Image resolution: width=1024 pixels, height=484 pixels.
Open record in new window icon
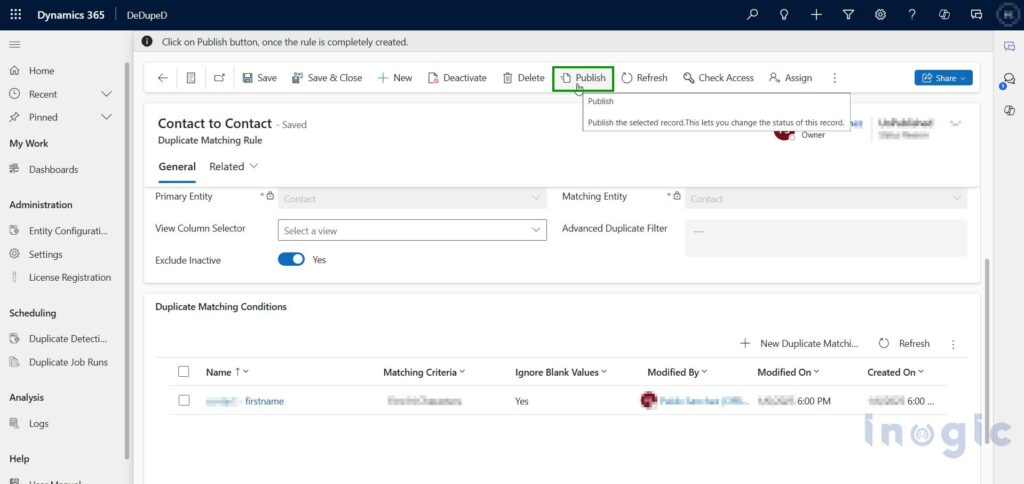[219, 78]
